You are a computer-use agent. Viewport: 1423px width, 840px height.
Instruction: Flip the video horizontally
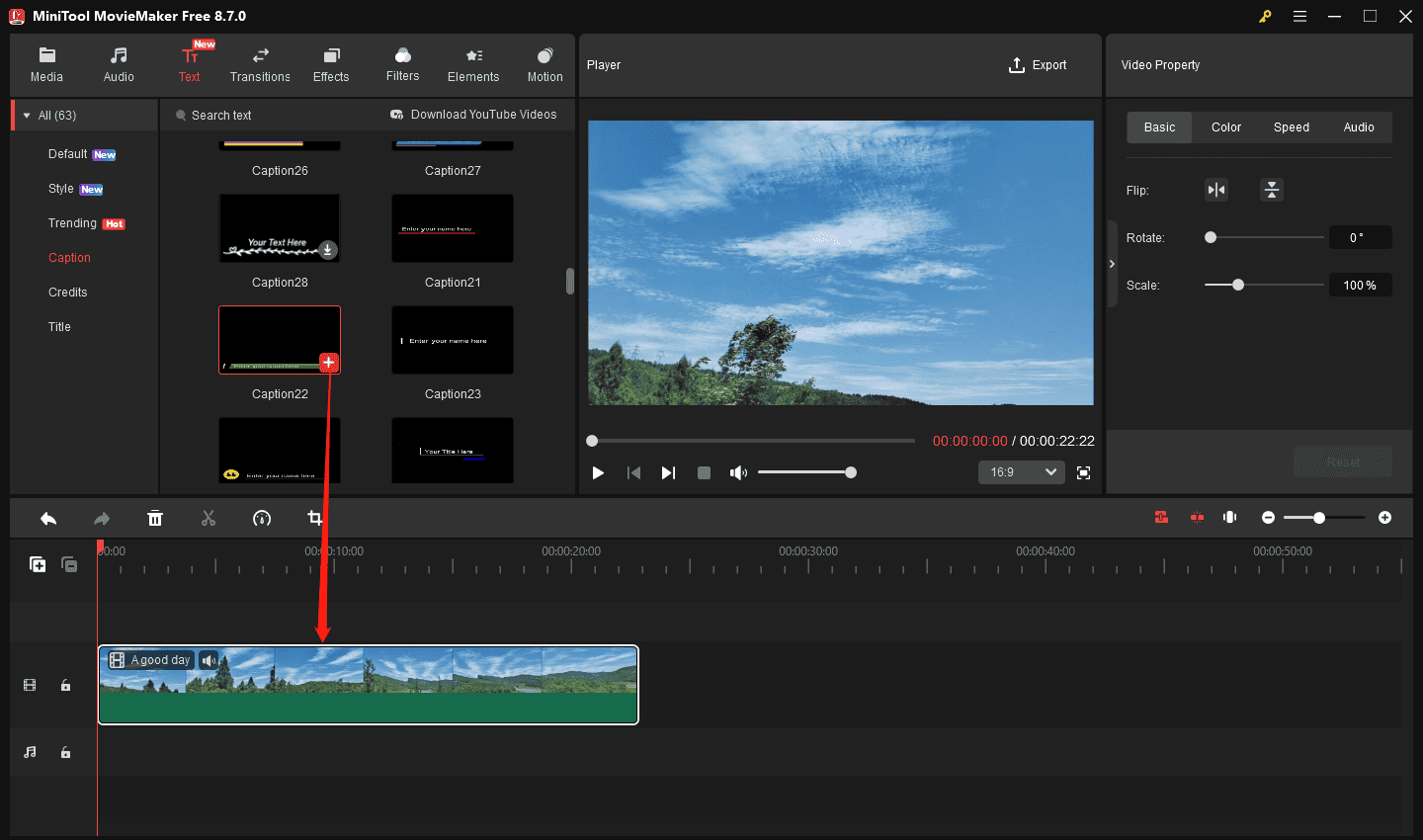click(x=1216, y=190)
